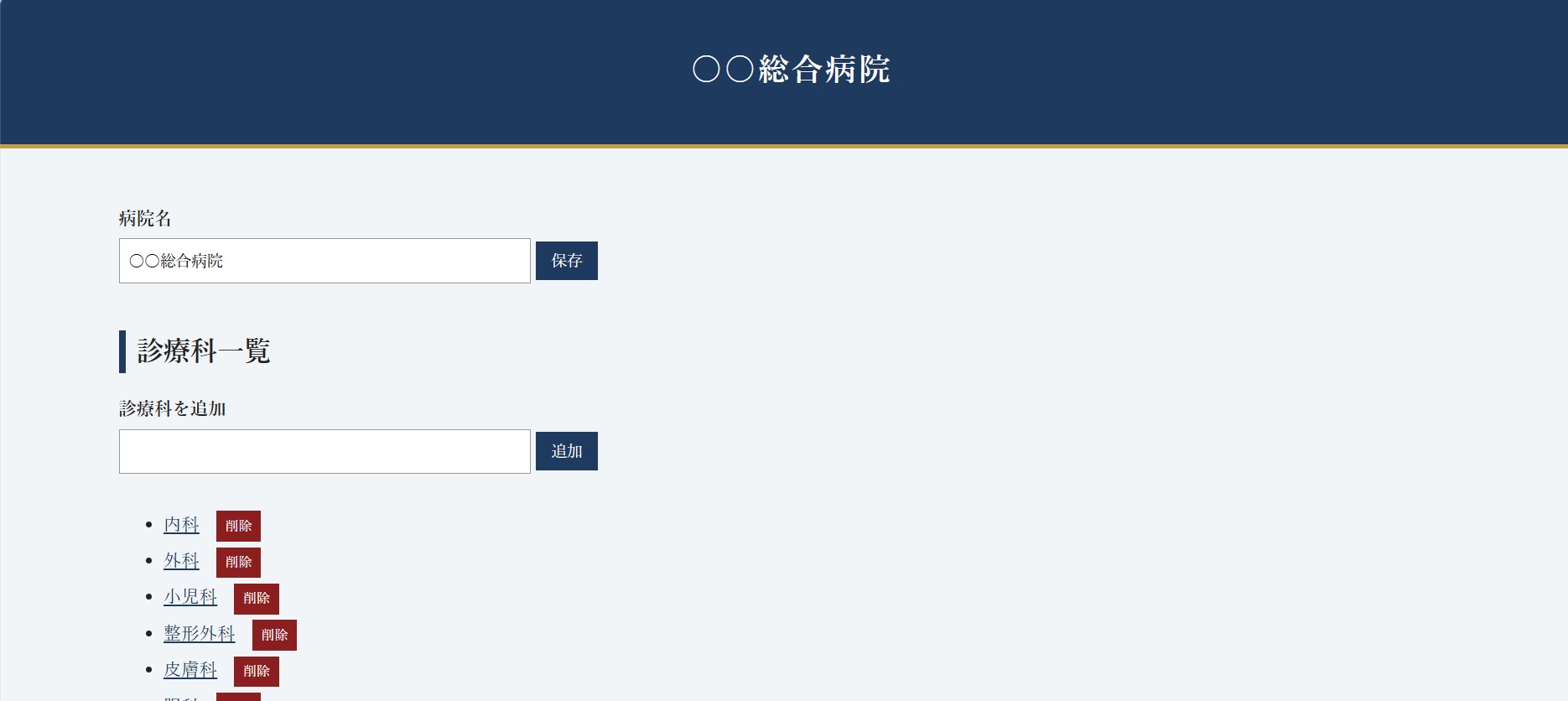Click 削除 next to 整形外科

click(274, 635)
